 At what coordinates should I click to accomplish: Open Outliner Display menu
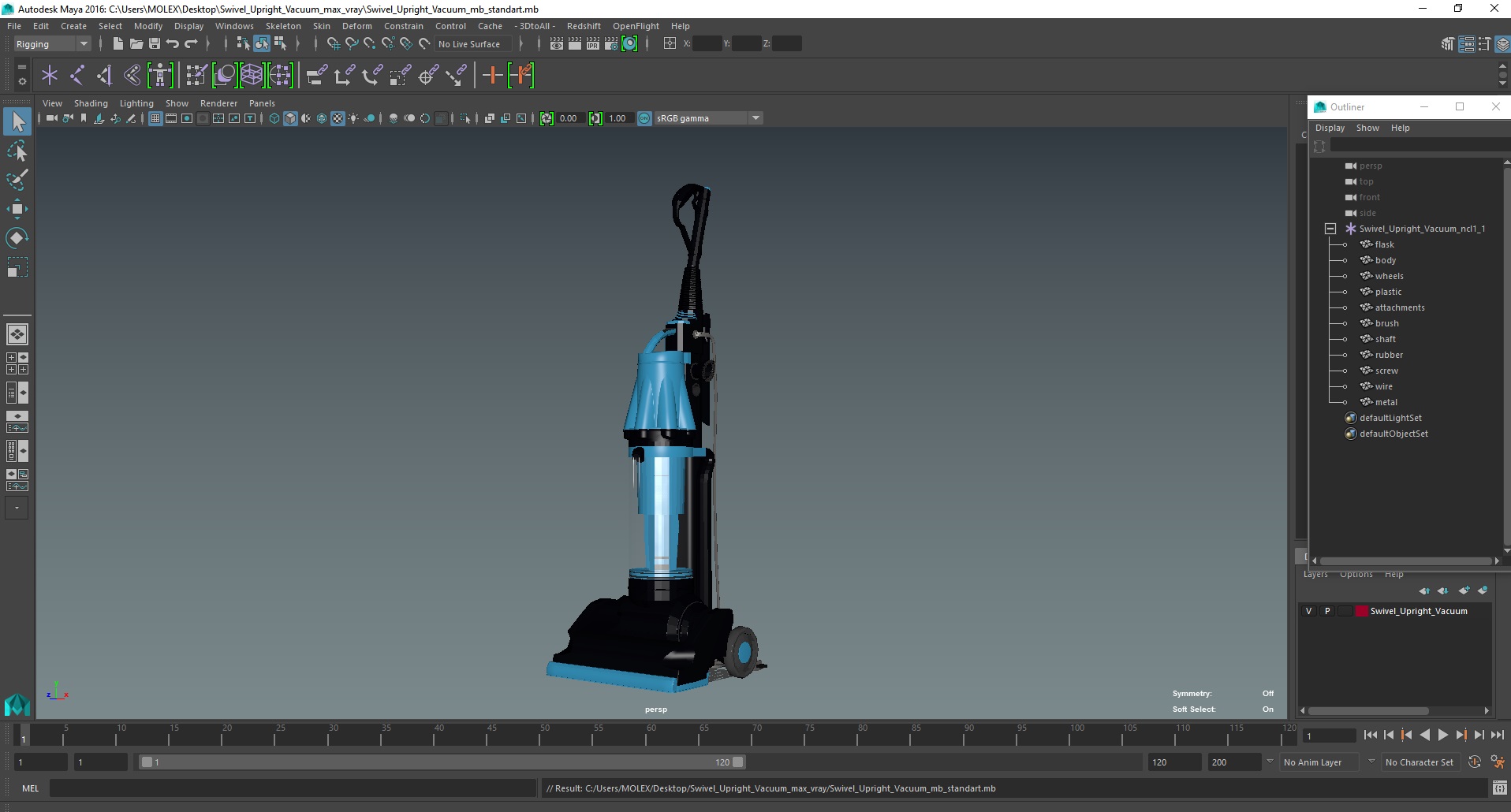pos(1330,128)
